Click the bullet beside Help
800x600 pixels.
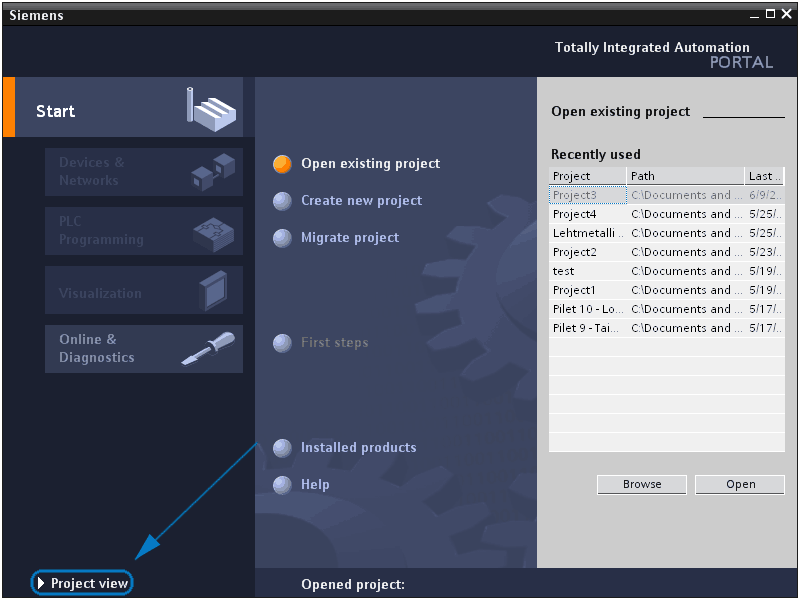(282, 485)
